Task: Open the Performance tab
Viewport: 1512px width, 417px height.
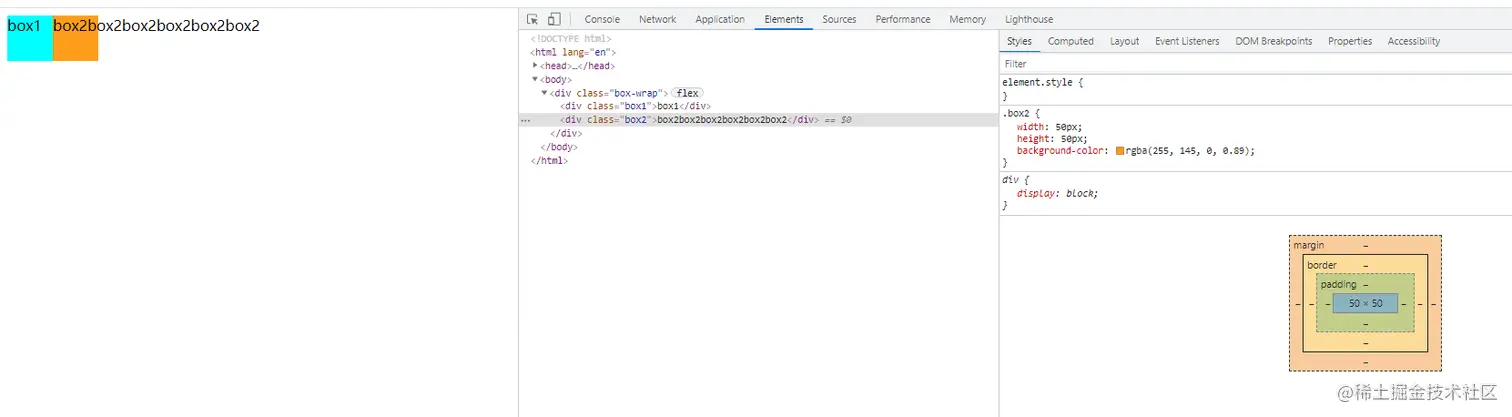Action: pos(903,19)
